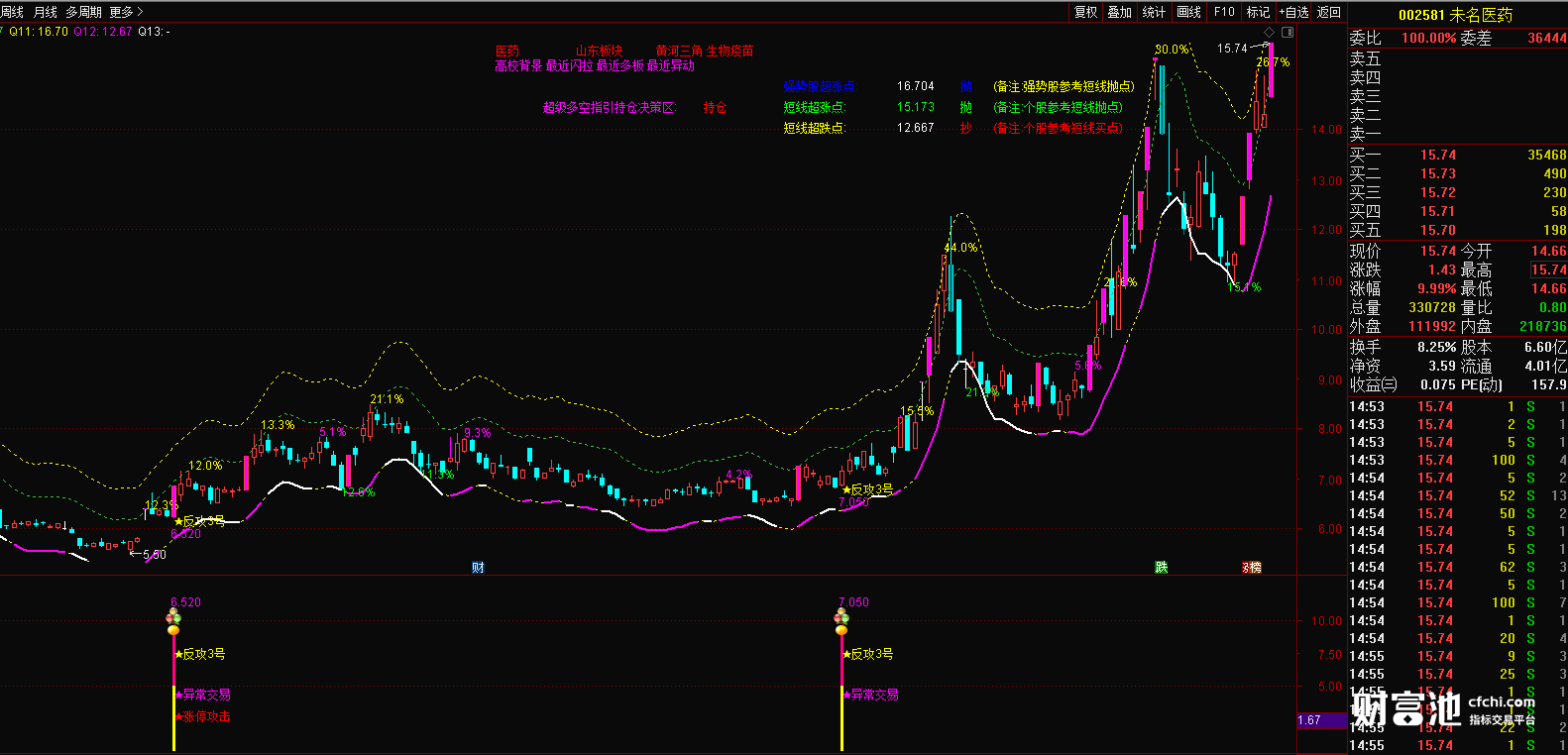Click the 买一 bid row at 15.74
The height and width of the screenshot is (755, 1568).
pos(1458,156)
